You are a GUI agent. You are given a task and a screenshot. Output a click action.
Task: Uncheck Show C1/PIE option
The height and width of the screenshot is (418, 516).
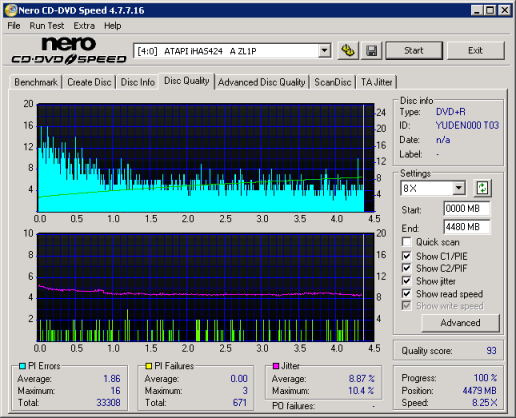pos(406,256)
